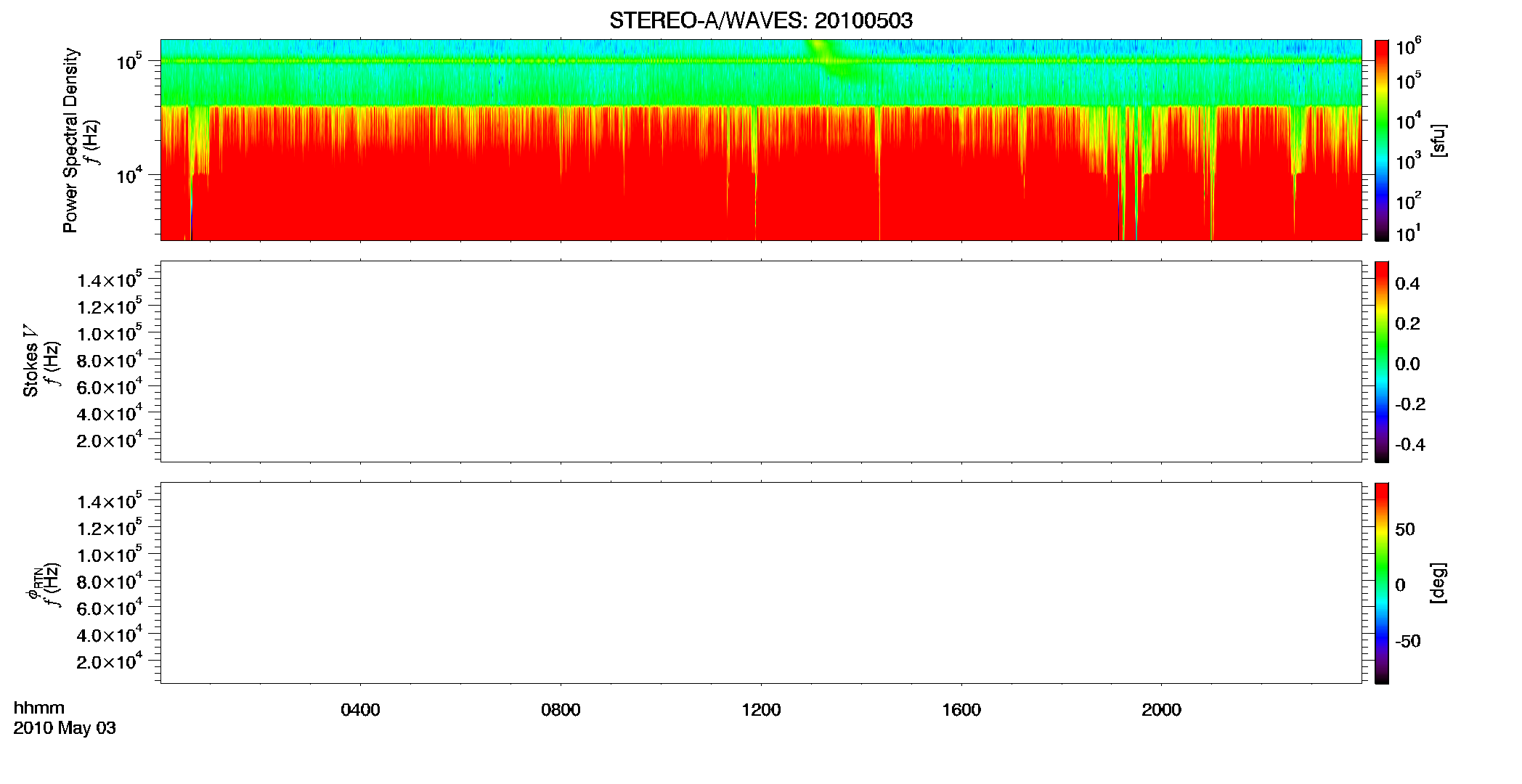Click the 1.4×10^5 tick in Stokes V panel
The image size is (1522, 784).
pos(110,279)
